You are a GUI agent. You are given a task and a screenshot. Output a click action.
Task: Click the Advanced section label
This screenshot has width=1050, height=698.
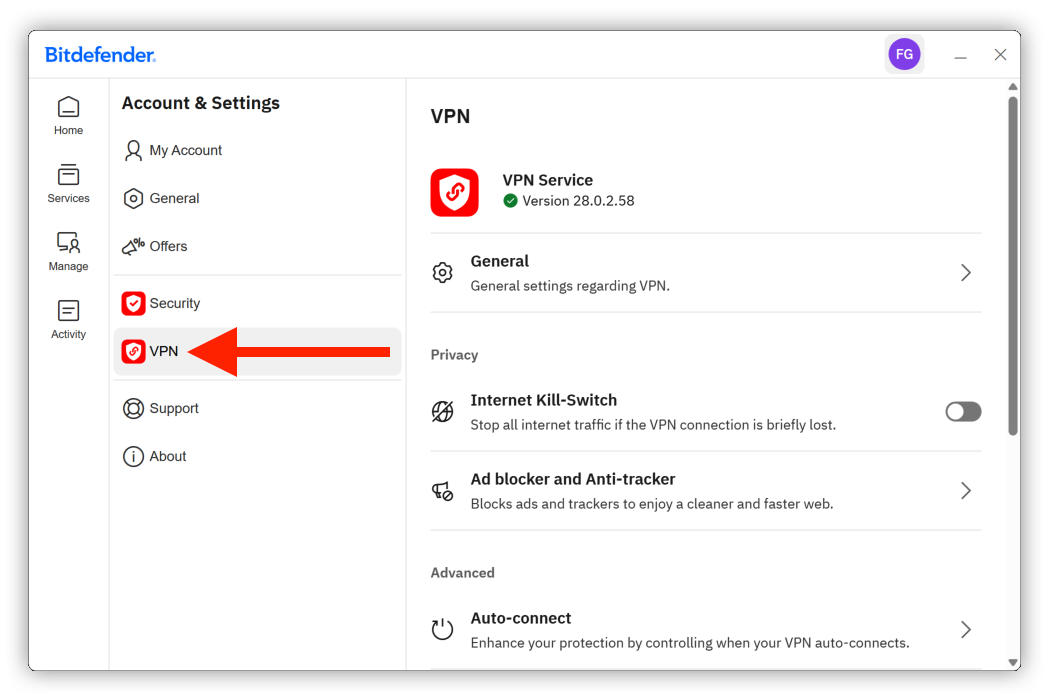[x=462, y=573]
